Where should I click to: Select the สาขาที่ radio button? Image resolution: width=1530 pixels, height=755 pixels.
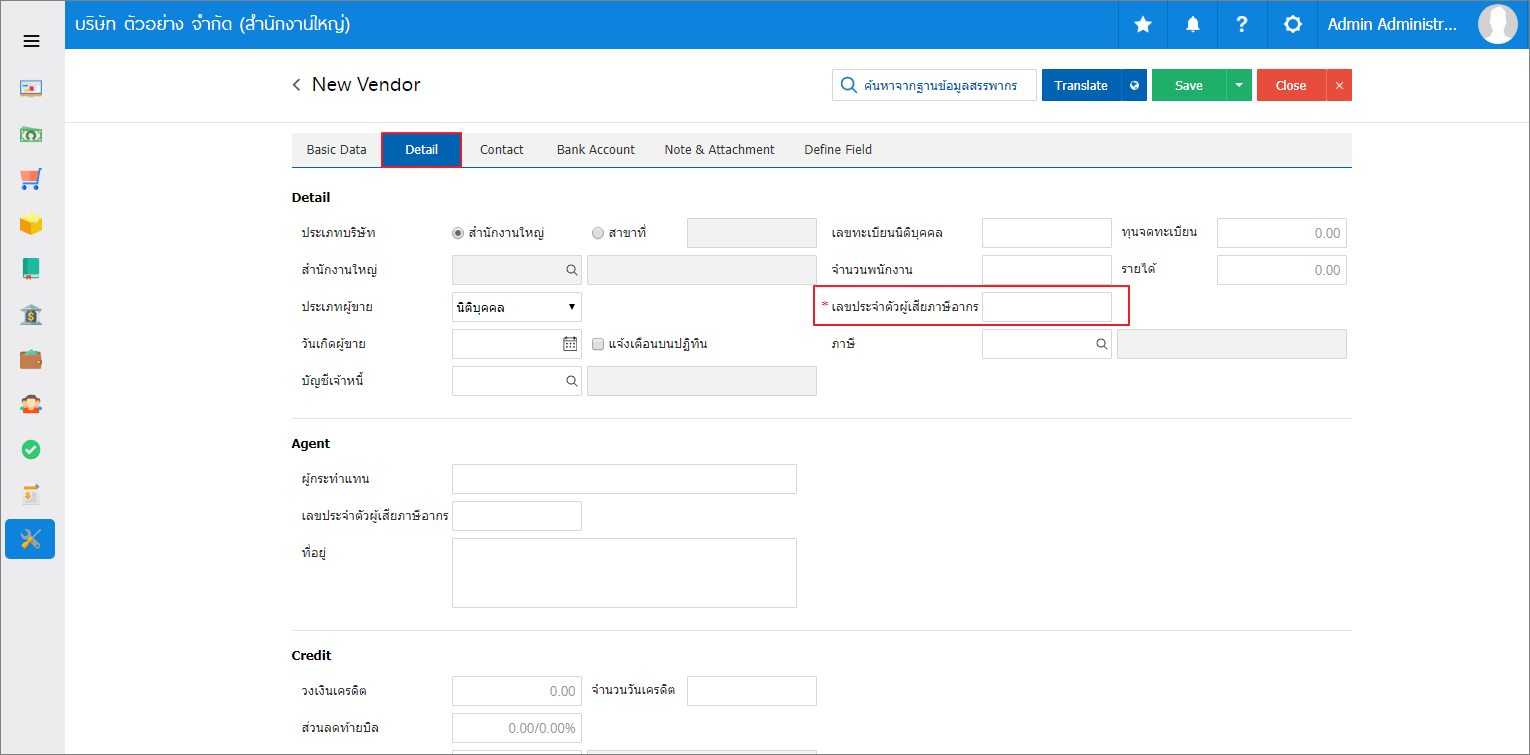[x=598, y=233]
